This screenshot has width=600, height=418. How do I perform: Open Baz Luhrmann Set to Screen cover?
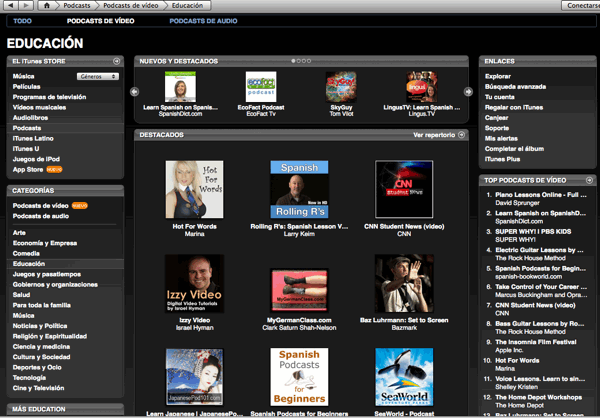404,283
